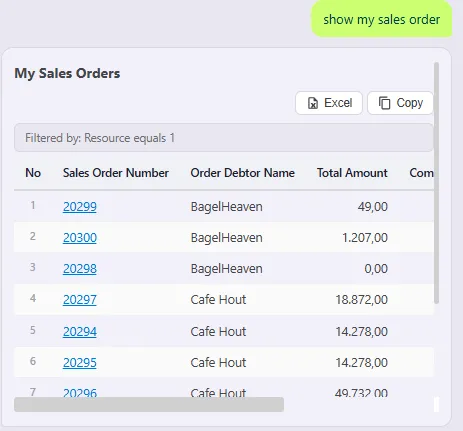Select Cafe Hout in the row of order 20295

pos(218,363)
